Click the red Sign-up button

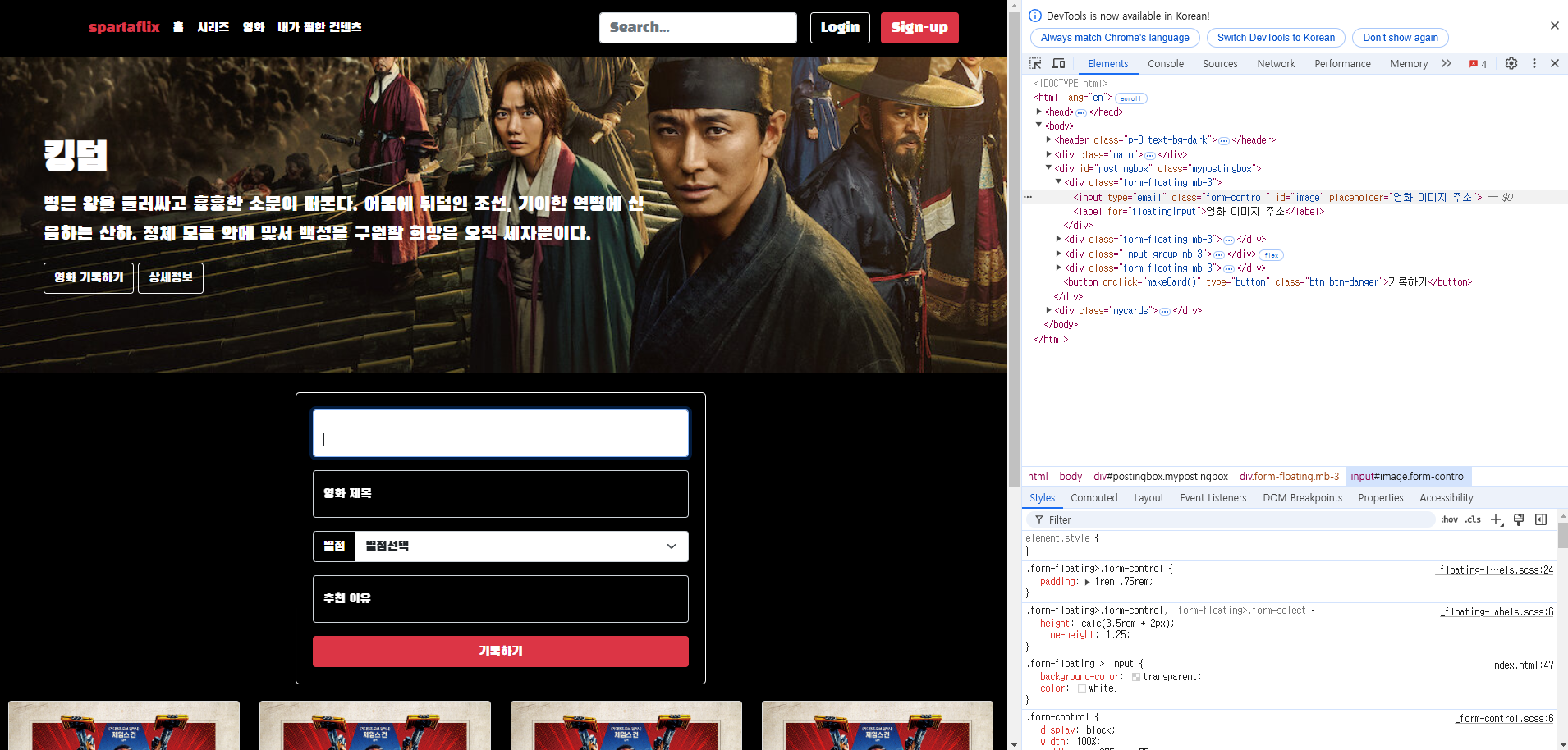(919, 28)
